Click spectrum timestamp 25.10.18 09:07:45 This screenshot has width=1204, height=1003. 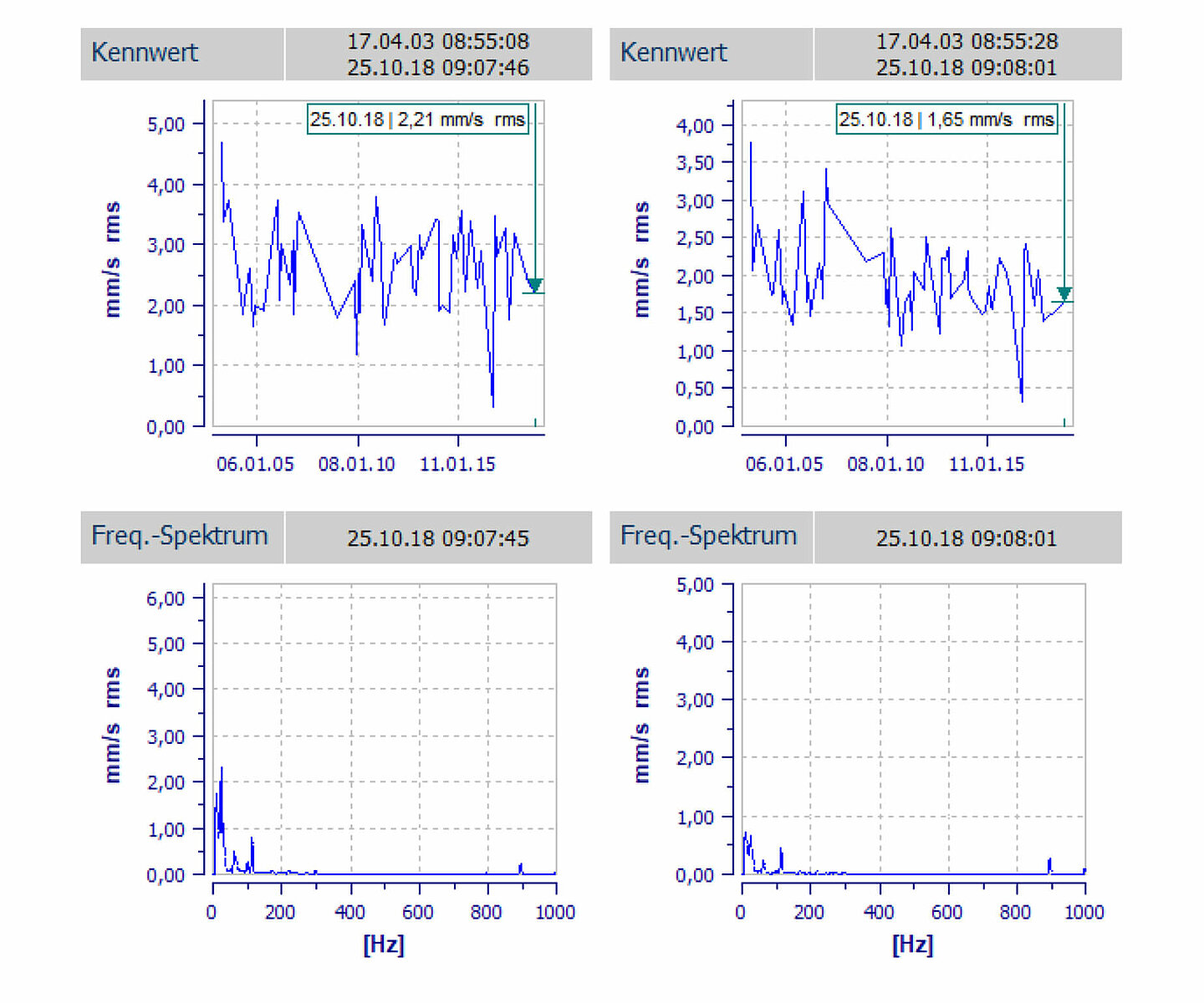(x=438, y=538)
